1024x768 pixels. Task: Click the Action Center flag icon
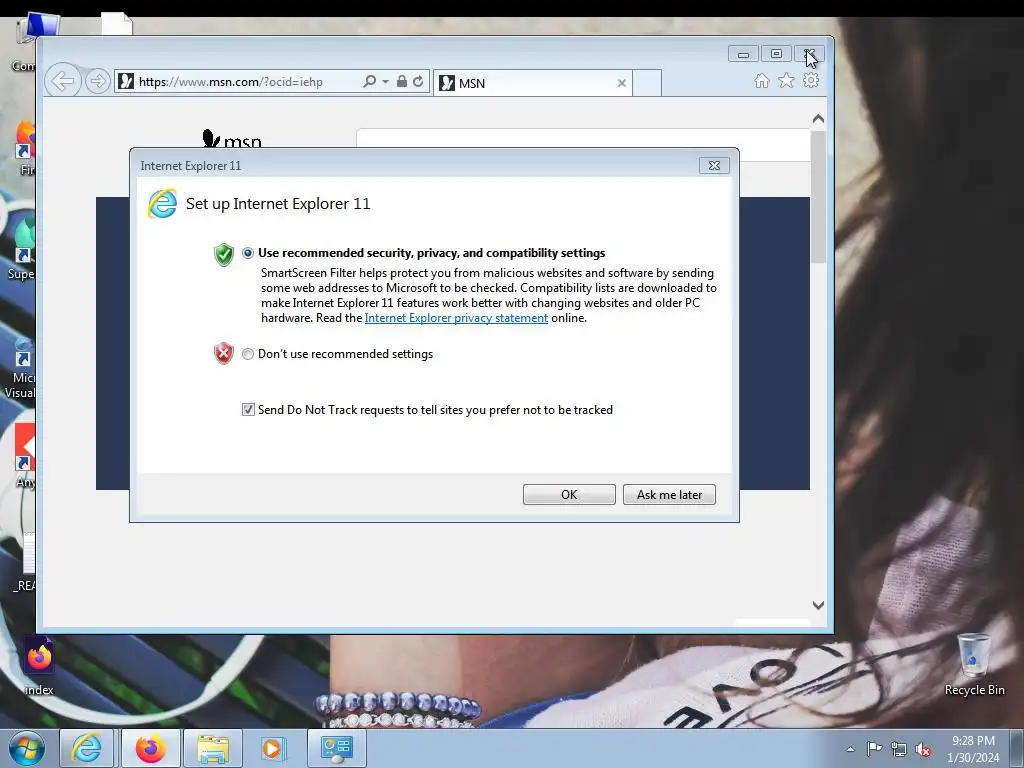point(874,749)
